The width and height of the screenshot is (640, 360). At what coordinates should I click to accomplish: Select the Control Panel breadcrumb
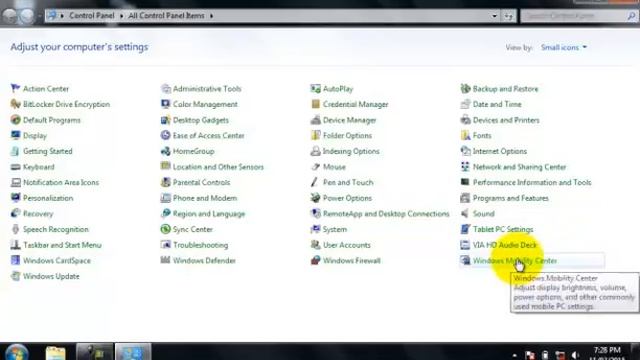92,16
